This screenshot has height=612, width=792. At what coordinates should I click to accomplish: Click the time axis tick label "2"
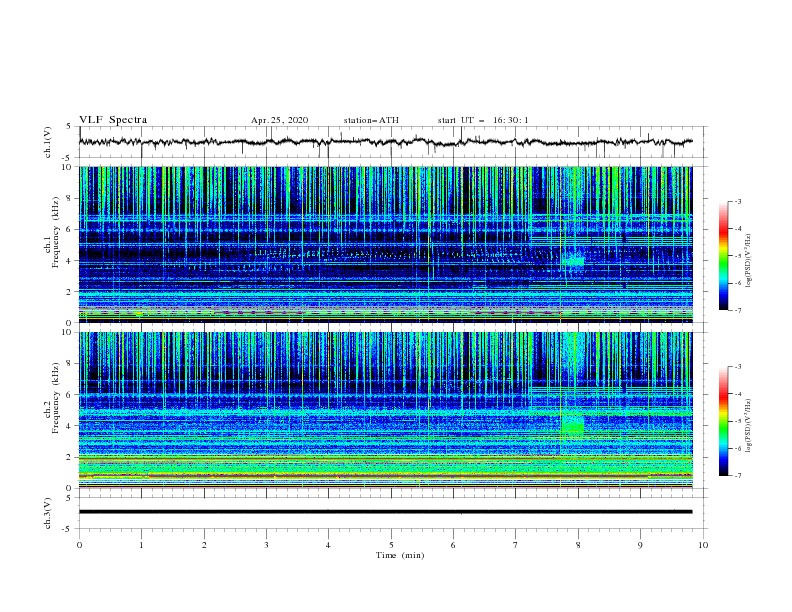(204, 545)
